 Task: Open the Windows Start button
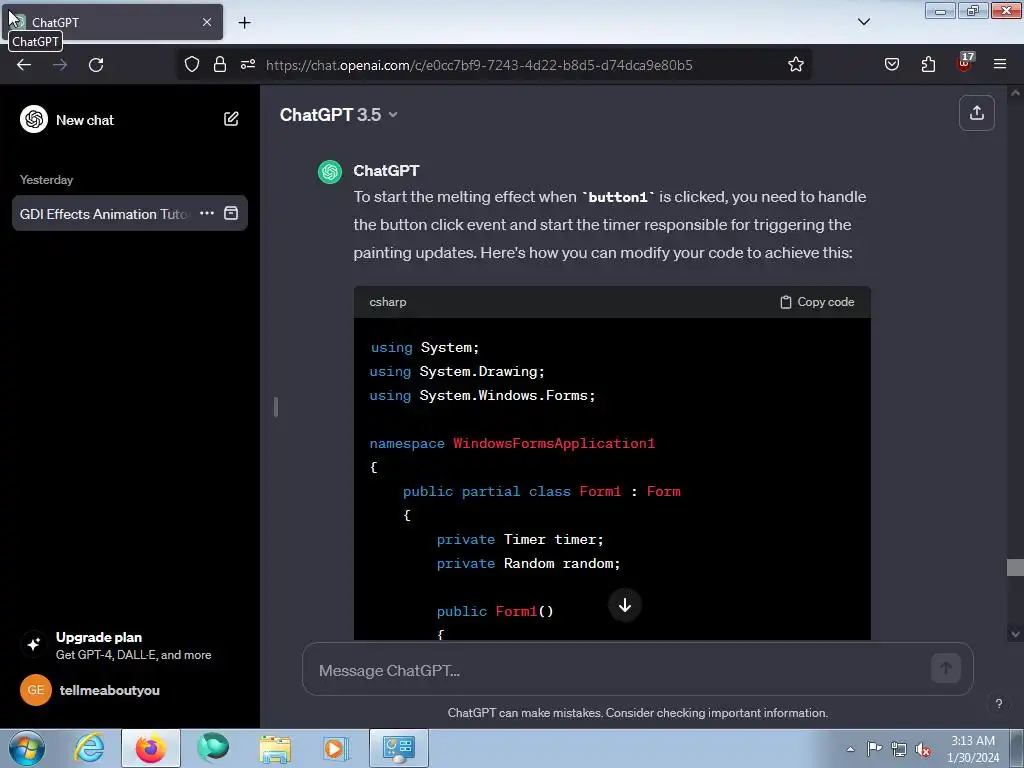click(27, 748)
